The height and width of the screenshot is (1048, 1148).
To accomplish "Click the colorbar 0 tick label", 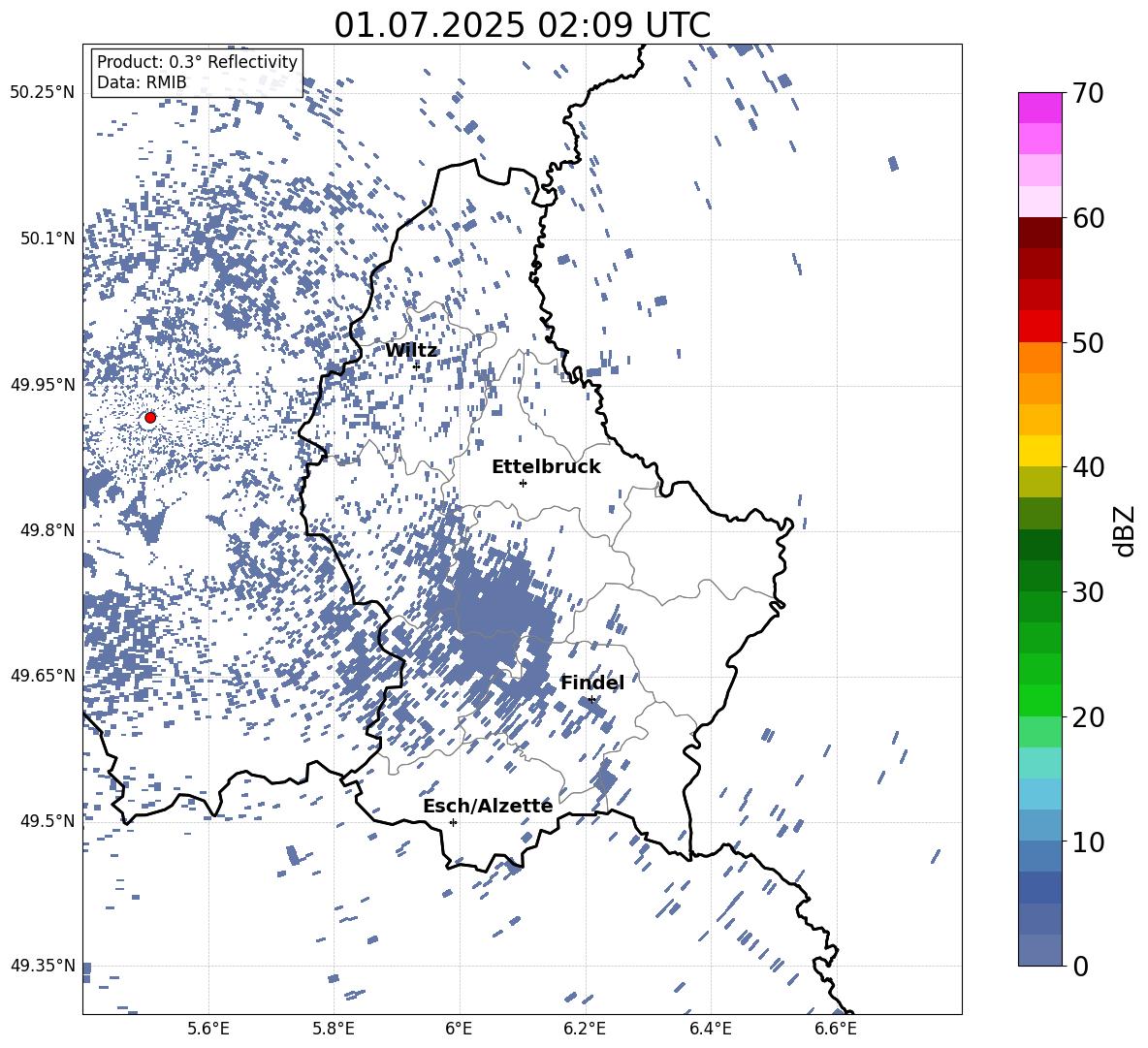I will 1080,966.
